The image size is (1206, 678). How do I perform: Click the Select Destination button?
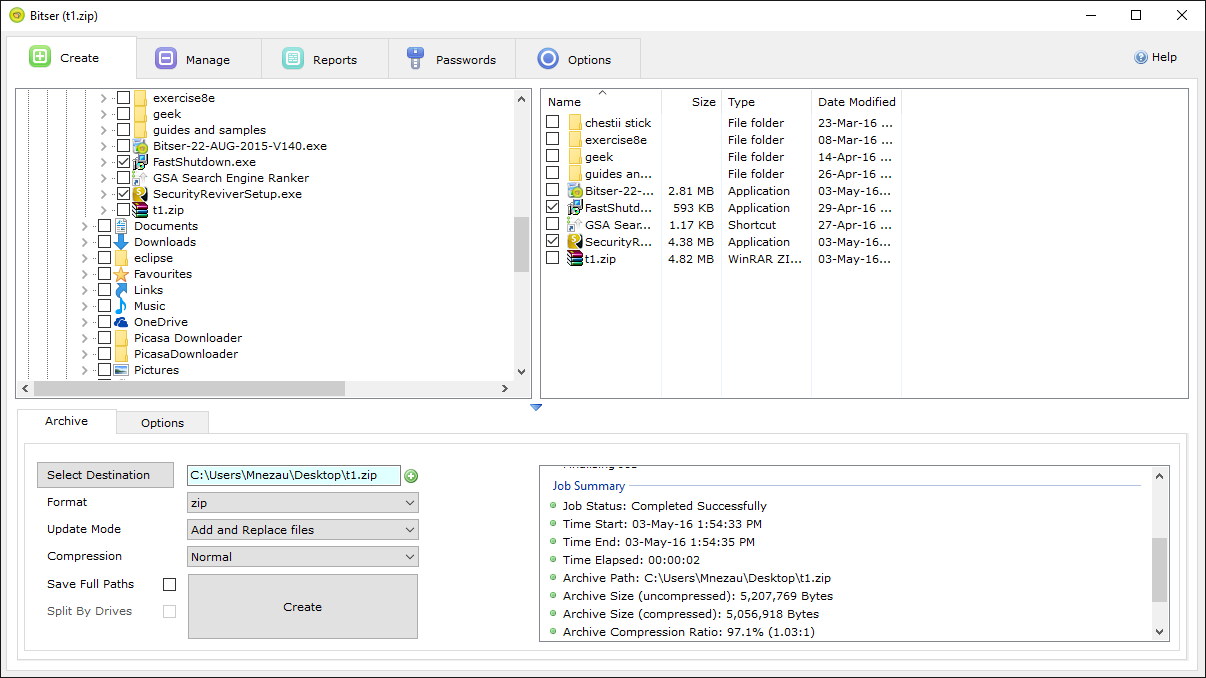point(105,474)
